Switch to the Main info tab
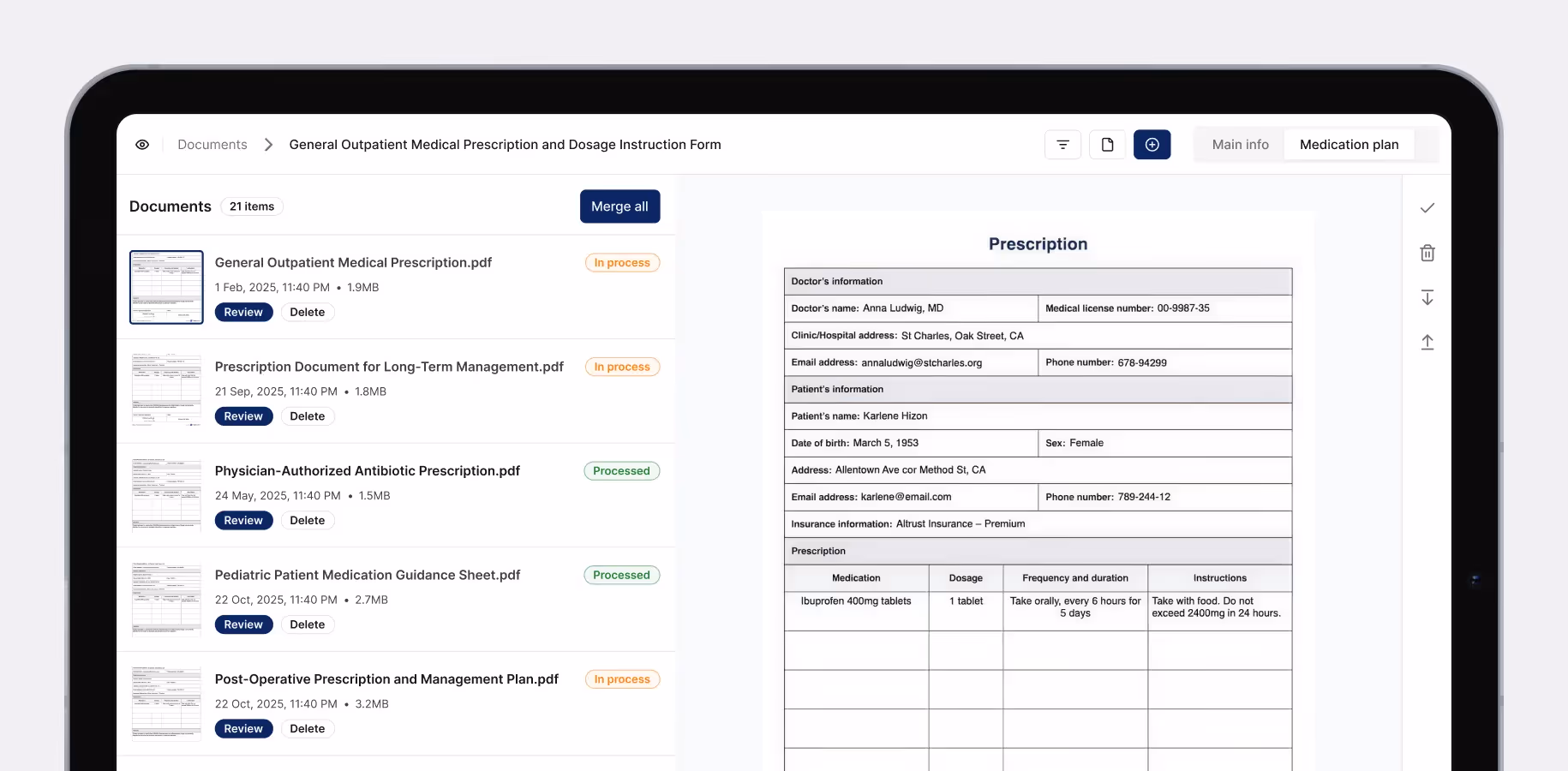This screenshot has width=1568, height=771. (1240, 145)
